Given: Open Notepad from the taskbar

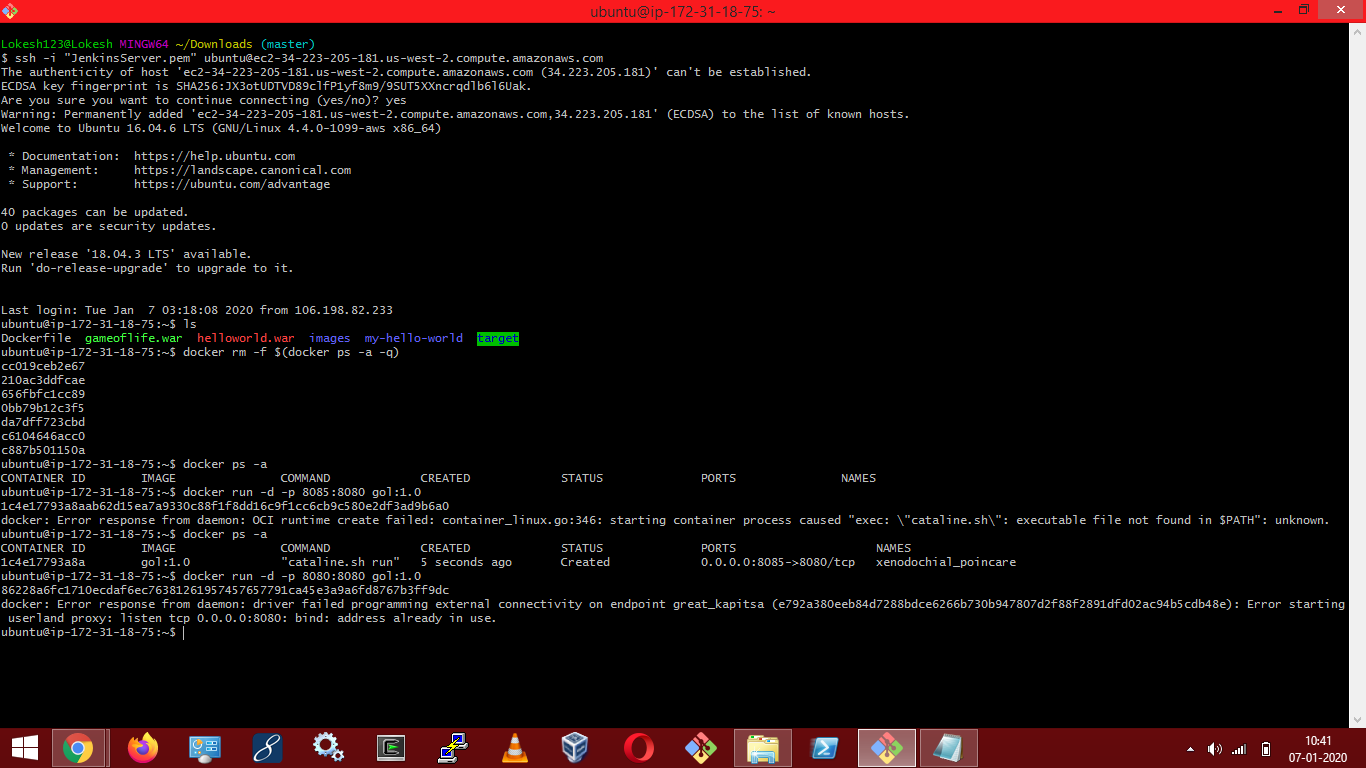Looking at the screenshot, I should point(947,747).
